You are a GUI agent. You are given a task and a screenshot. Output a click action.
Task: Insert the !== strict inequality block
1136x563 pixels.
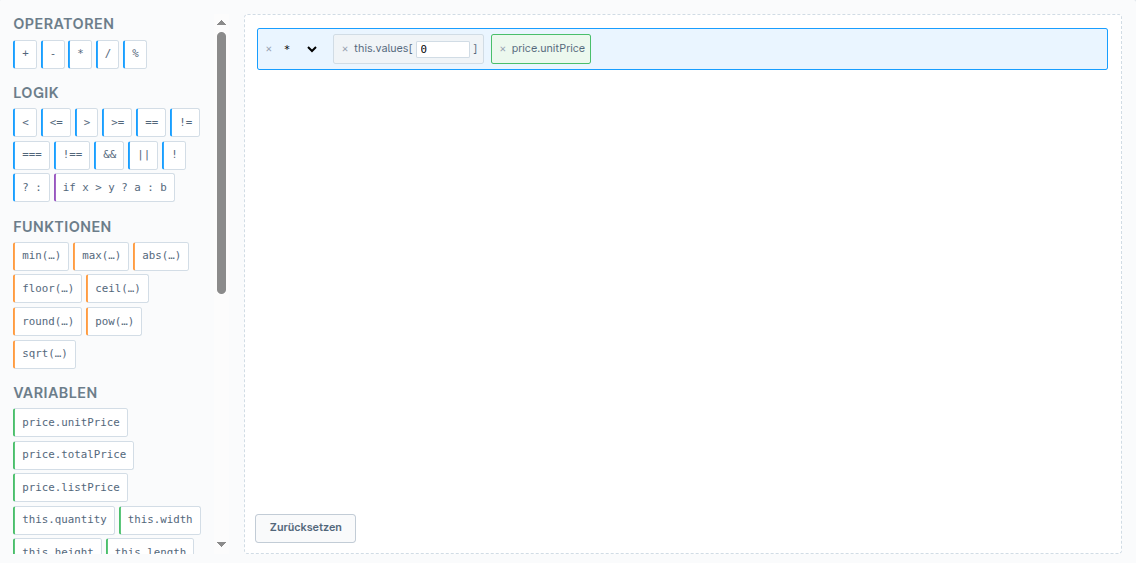point(72,155)
